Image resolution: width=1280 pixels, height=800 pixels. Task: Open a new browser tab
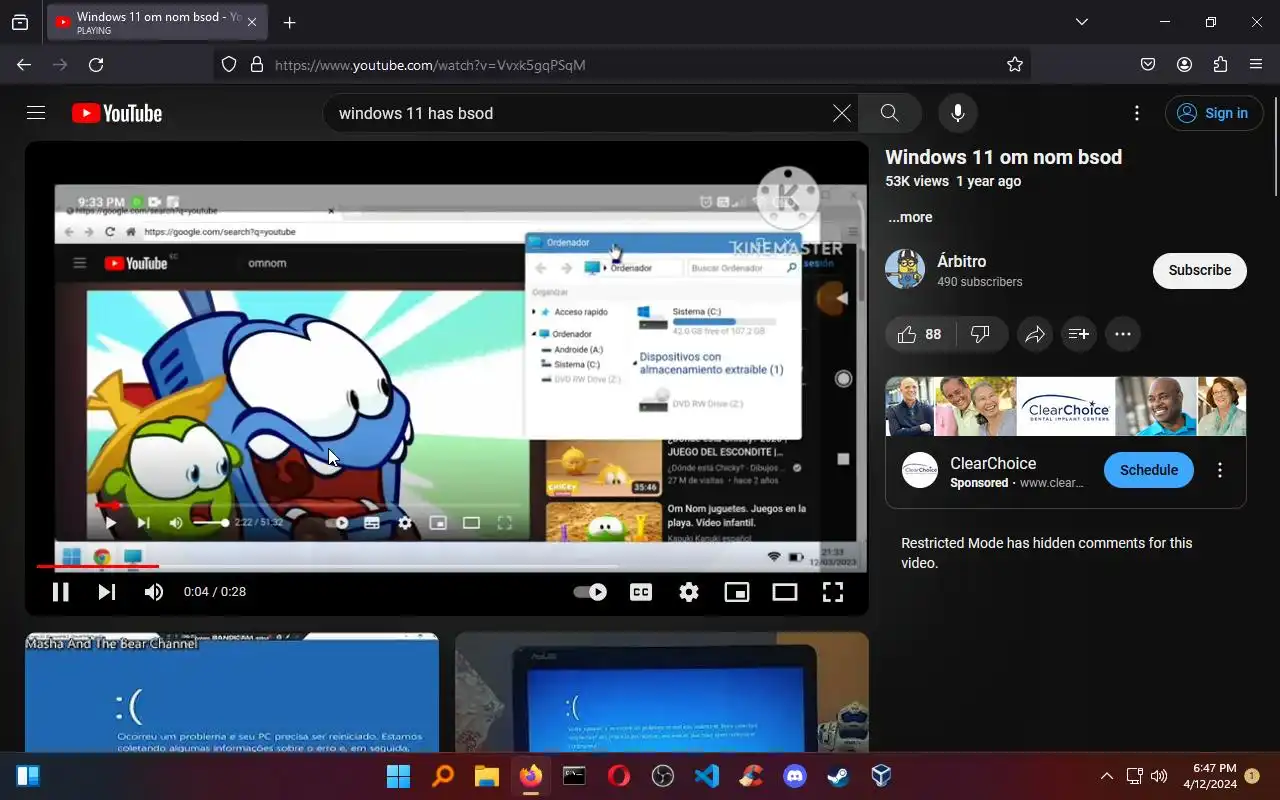pos(289,22)
